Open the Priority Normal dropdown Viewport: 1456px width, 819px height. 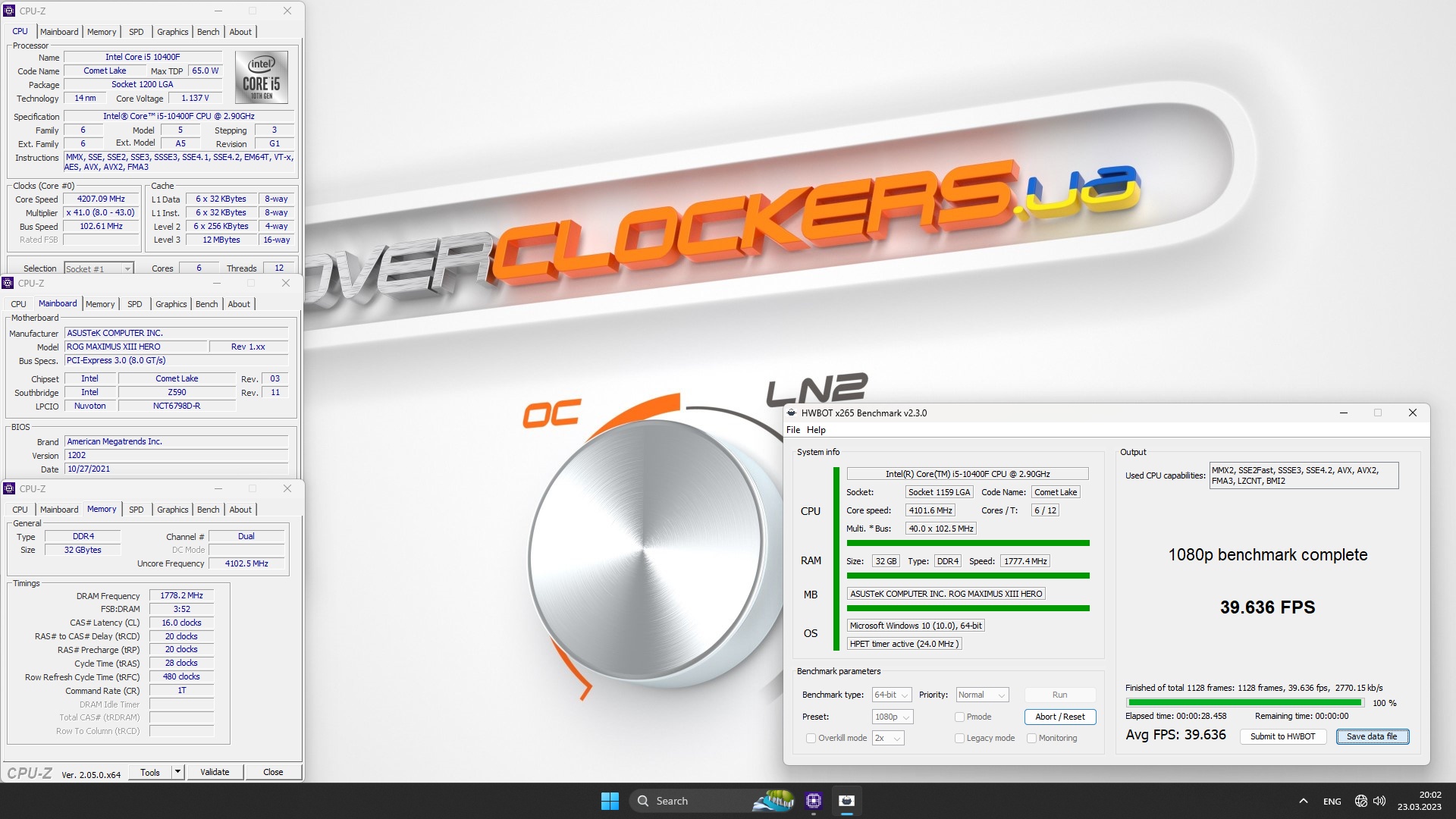tap(982, 695)
